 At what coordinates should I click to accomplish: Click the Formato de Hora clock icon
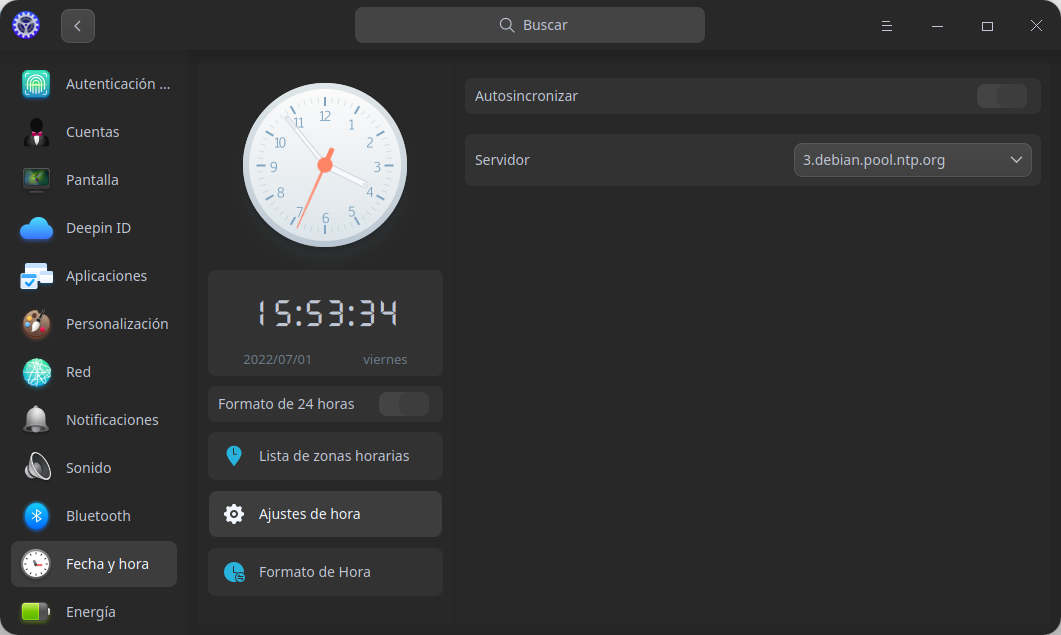[234, 572]
